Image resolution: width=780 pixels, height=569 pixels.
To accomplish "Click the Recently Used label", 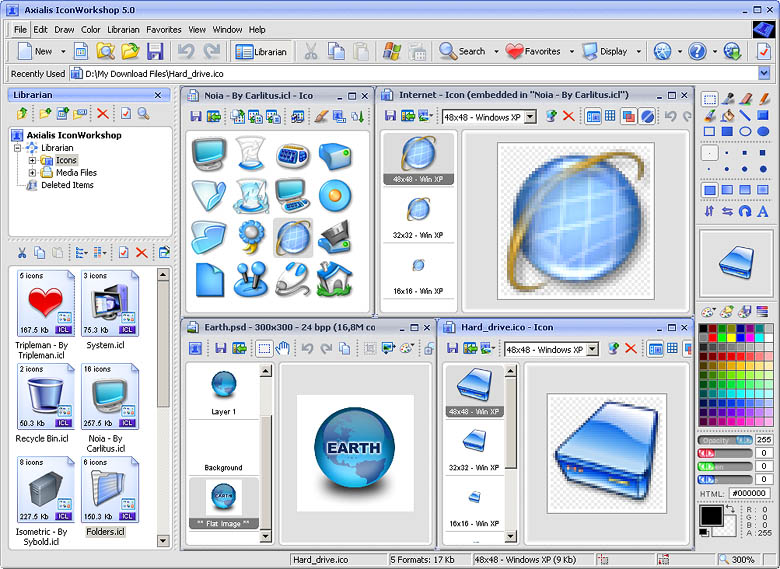I will 38,74.
